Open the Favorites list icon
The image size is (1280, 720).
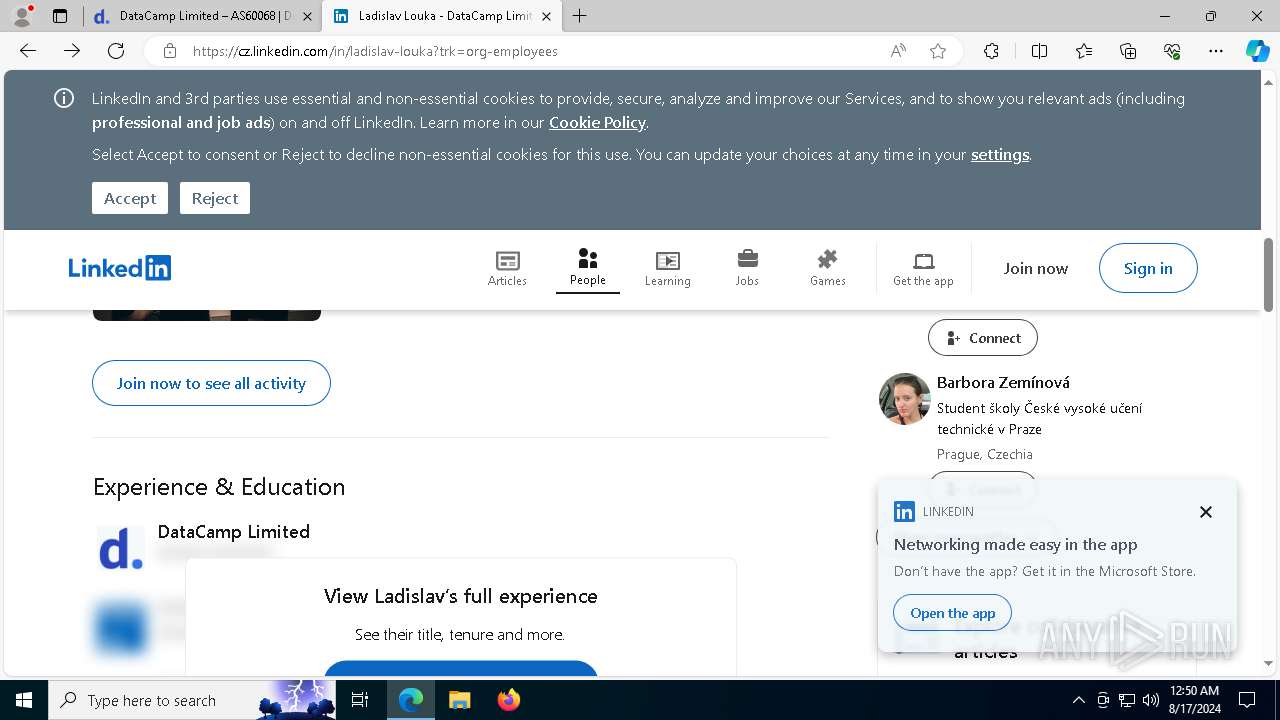point(1084,51)
